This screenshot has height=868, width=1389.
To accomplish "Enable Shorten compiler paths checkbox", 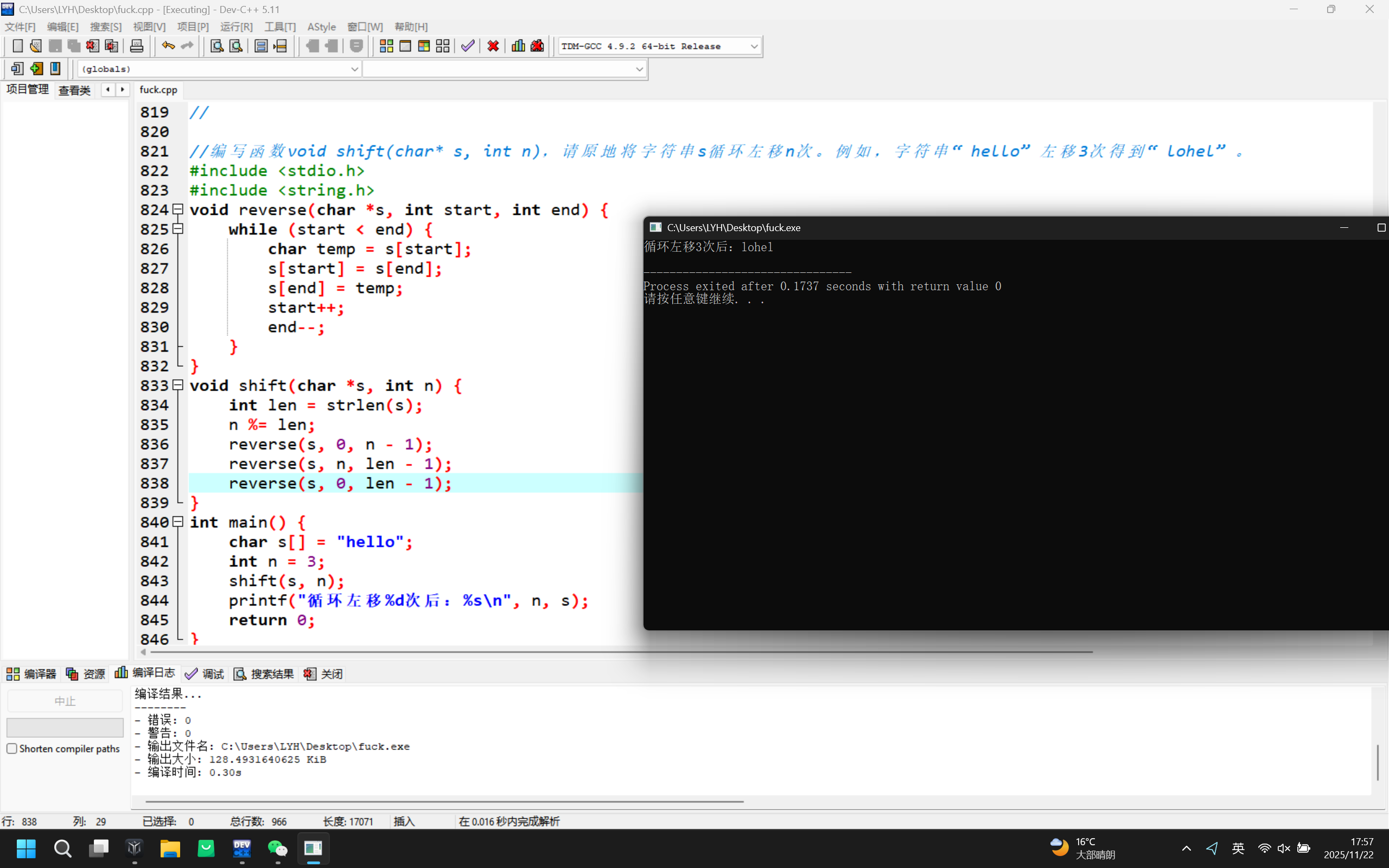I will pos(12,749).
